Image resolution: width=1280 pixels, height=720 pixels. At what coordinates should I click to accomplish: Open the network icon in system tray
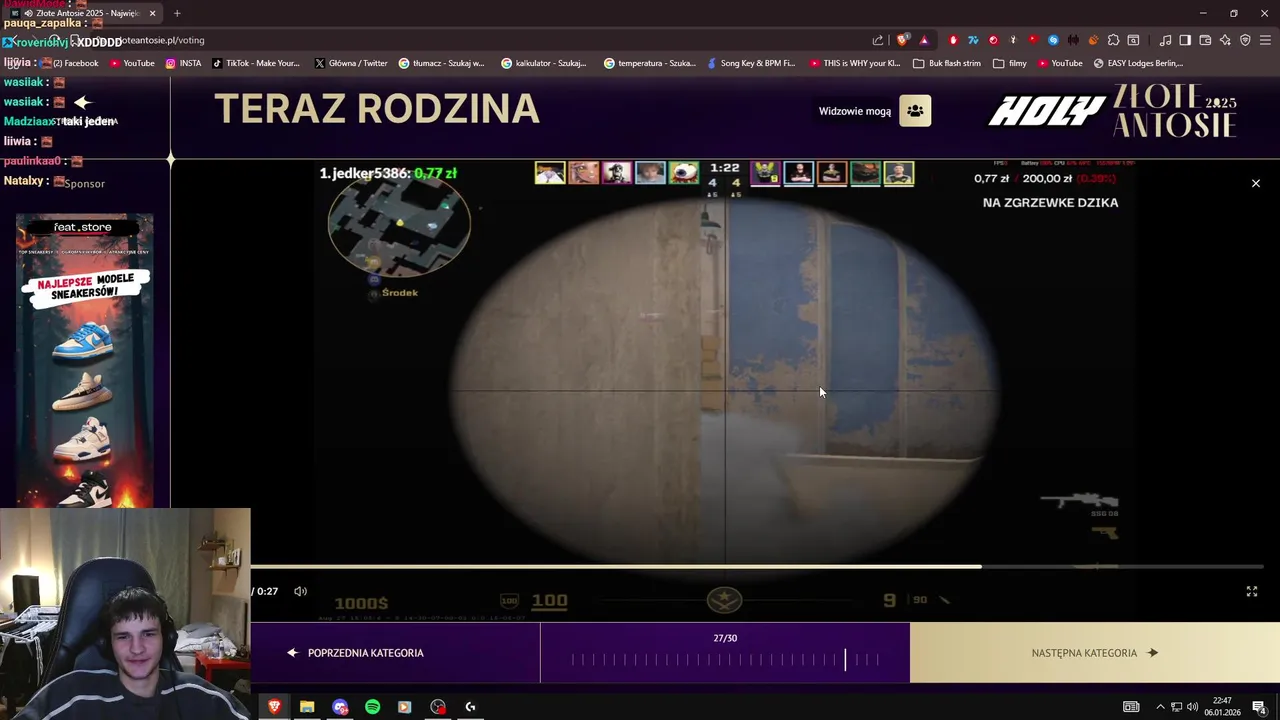[x=1176, y=707]
